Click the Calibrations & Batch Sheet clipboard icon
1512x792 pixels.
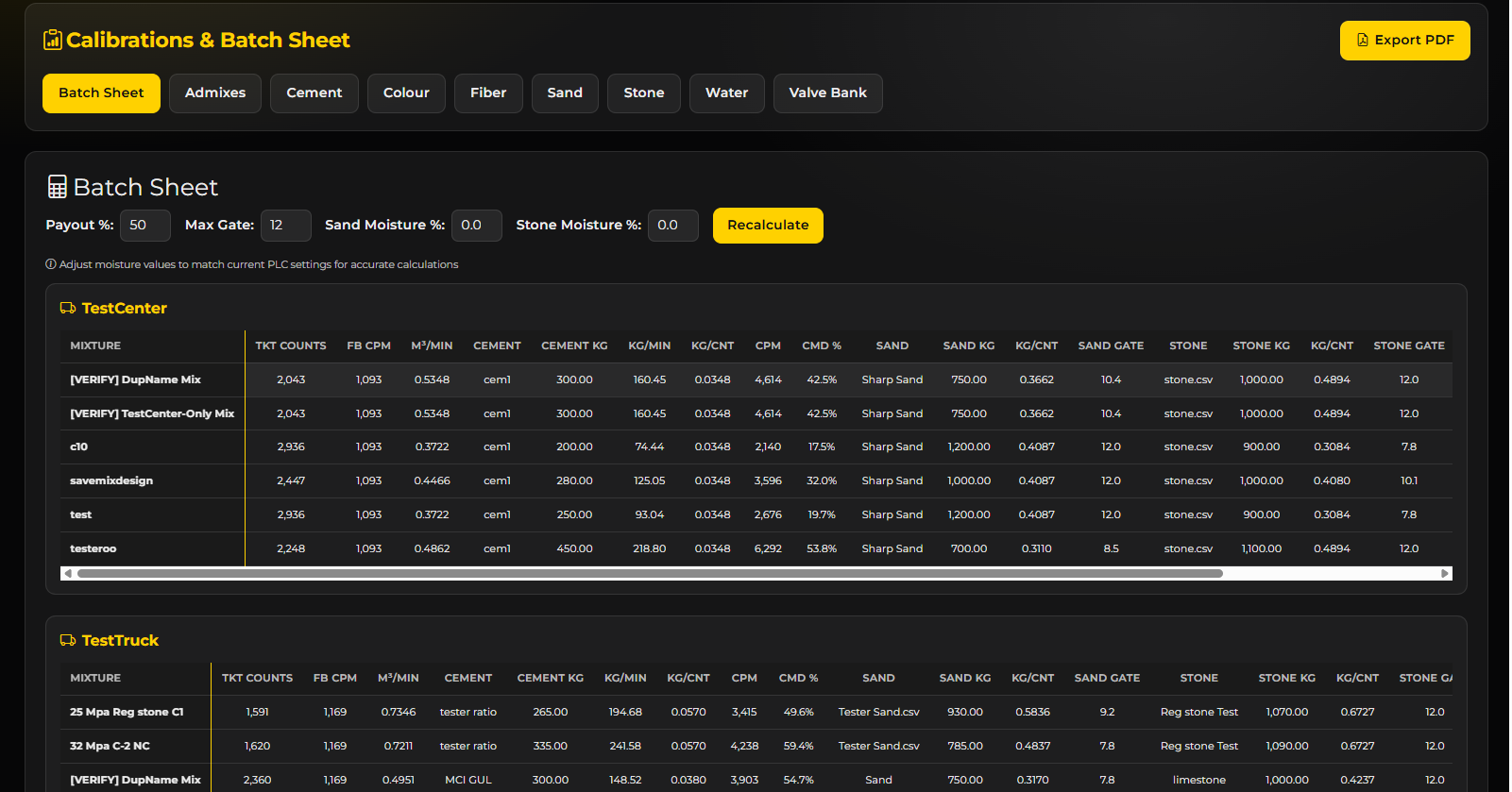(53, 40)
